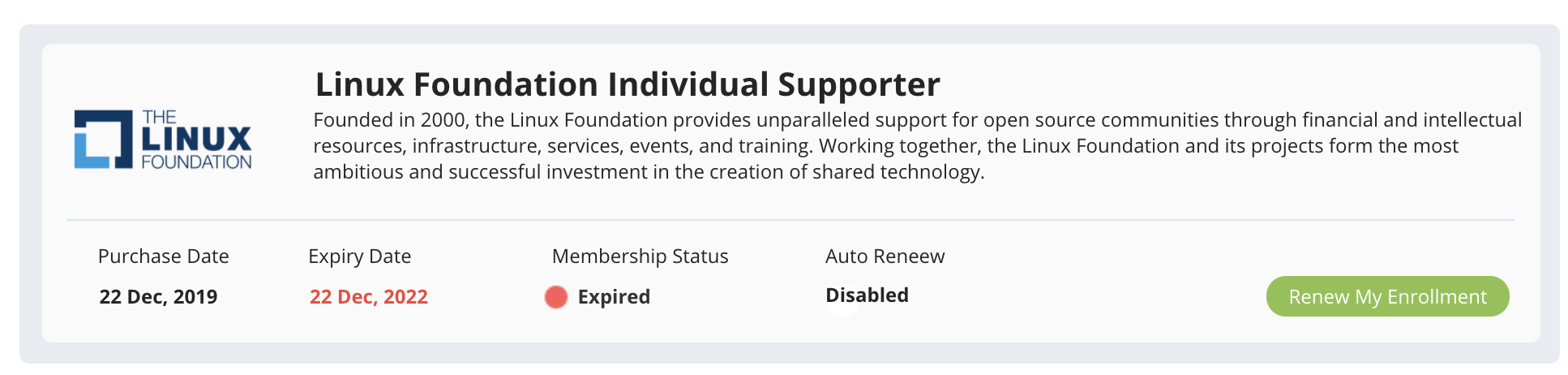This screenshot has height=375, width=1568.
Task: Select the 22 Dec, 2019 purchase date
Action: coord(158,296)
